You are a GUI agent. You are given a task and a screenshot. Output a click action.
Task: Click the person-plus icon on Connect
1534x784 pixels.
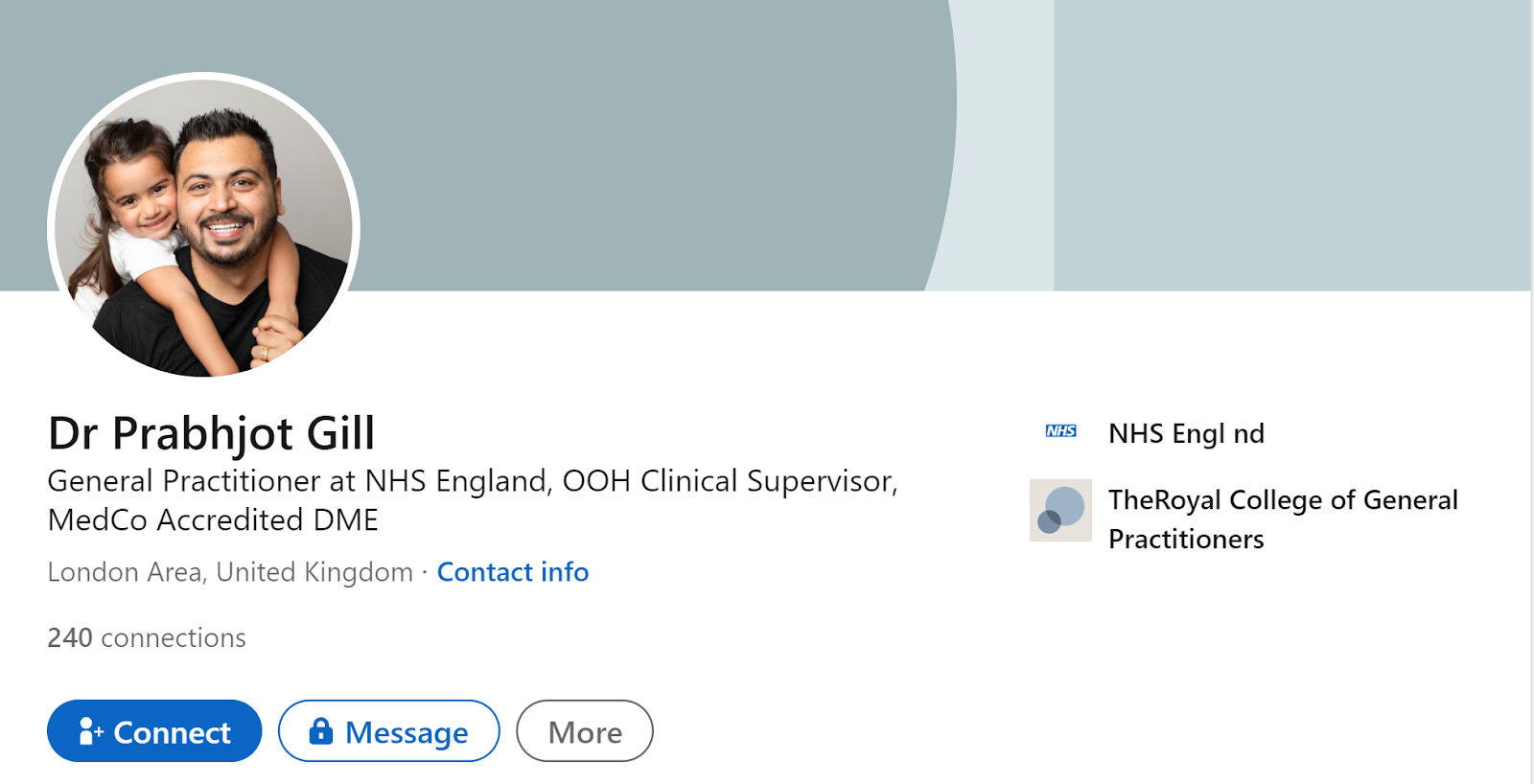(x=90, y=731)
